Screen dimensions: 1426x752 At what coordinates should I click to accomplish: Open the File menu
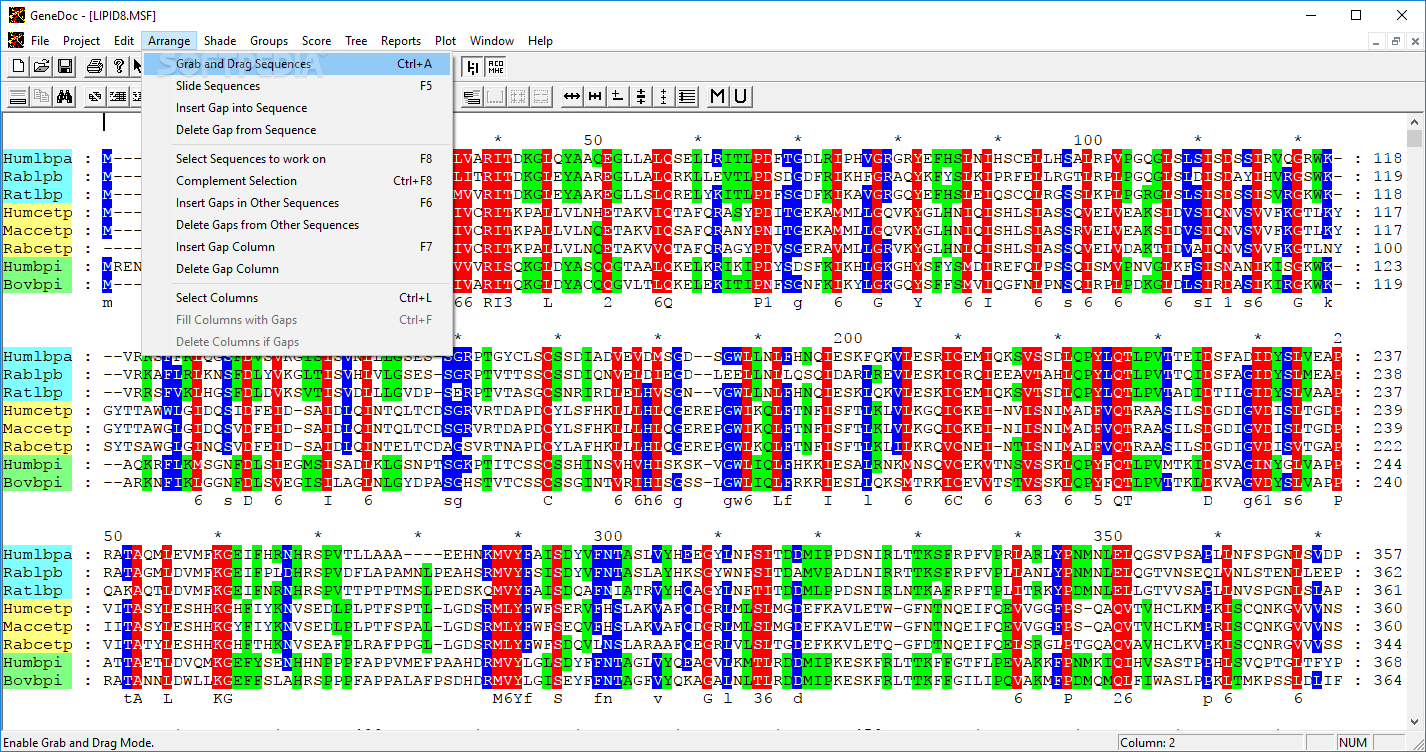40,41
